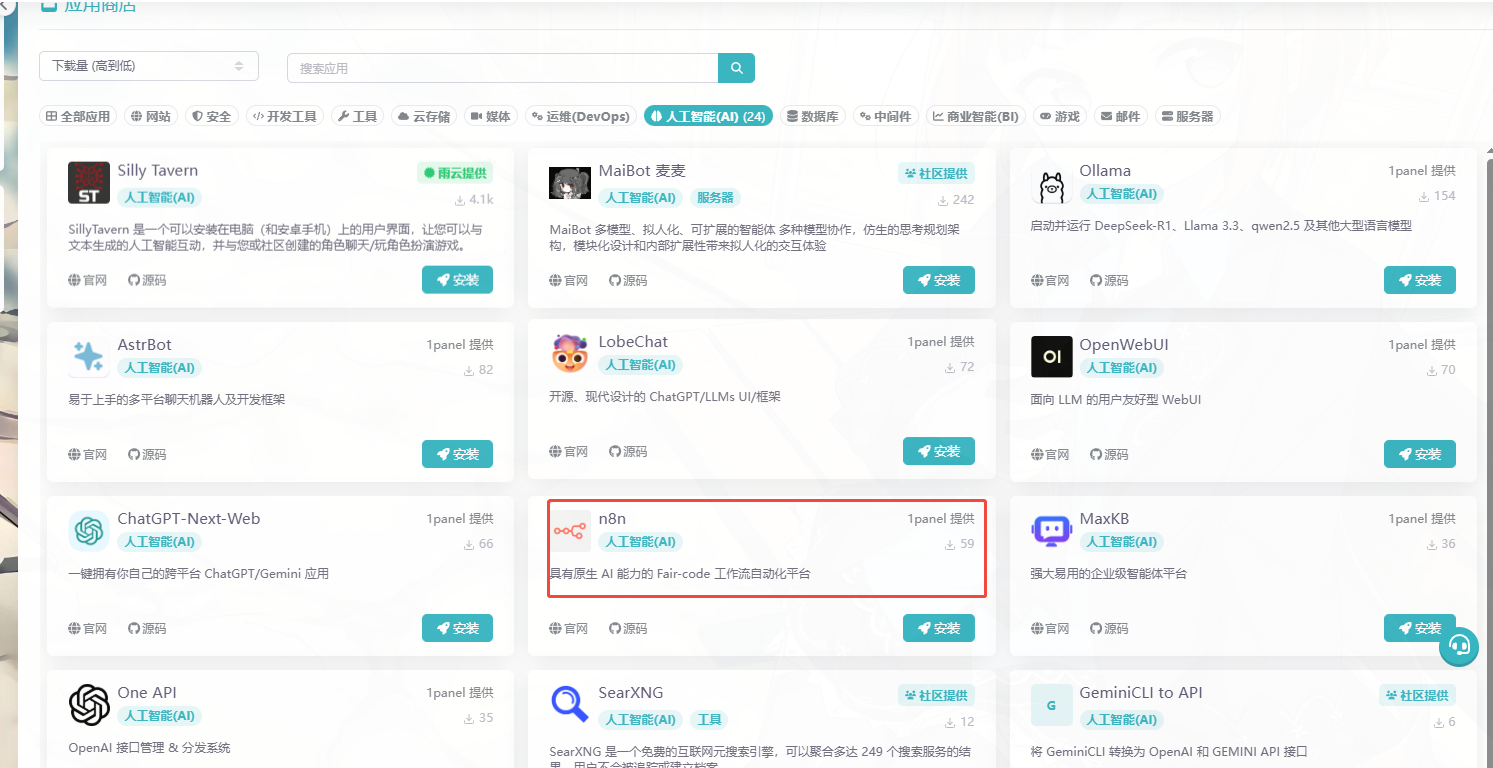The image size is (1493, 768).
Task: Switch to the 数据库 category tab
Action: (x=812, y=116)
